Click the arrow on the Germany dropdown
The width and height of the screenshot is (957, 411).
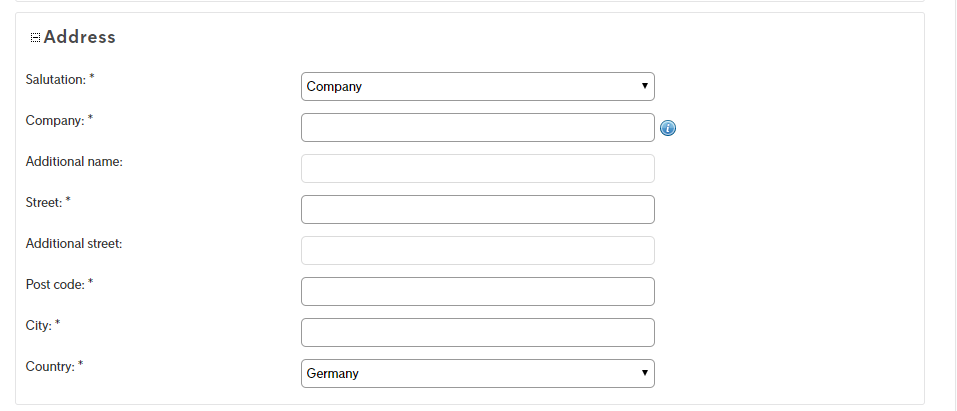pyautogui.click(x=645, y=373)
